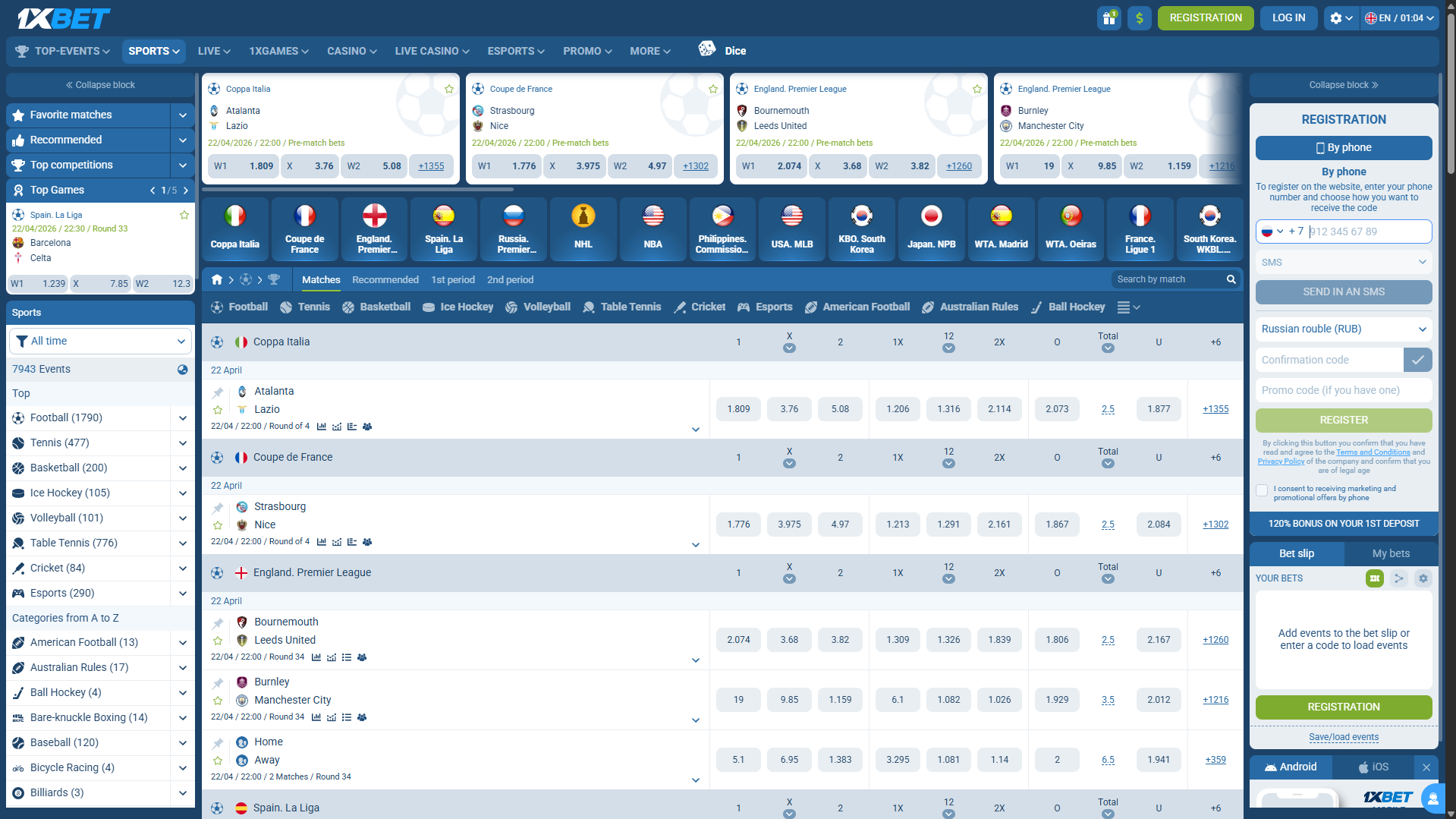The height and width of the screenshot is (819, 1456).
Task: Collapse the left sidebar block
Action: point(100,85)
